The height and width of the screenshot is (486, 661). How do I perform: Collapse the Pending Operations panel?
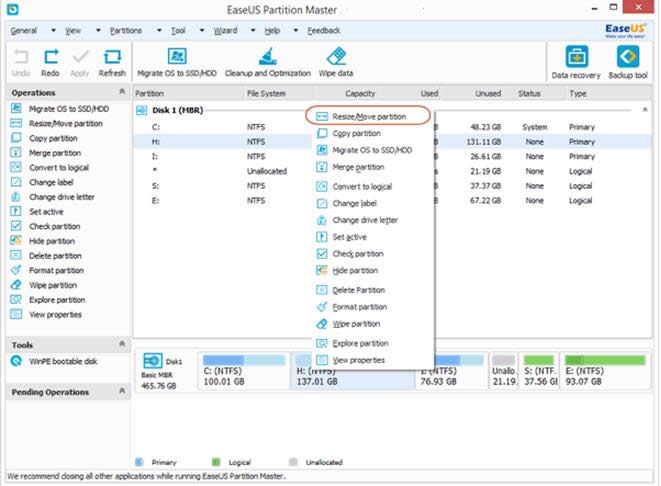(x=123, y=392)
